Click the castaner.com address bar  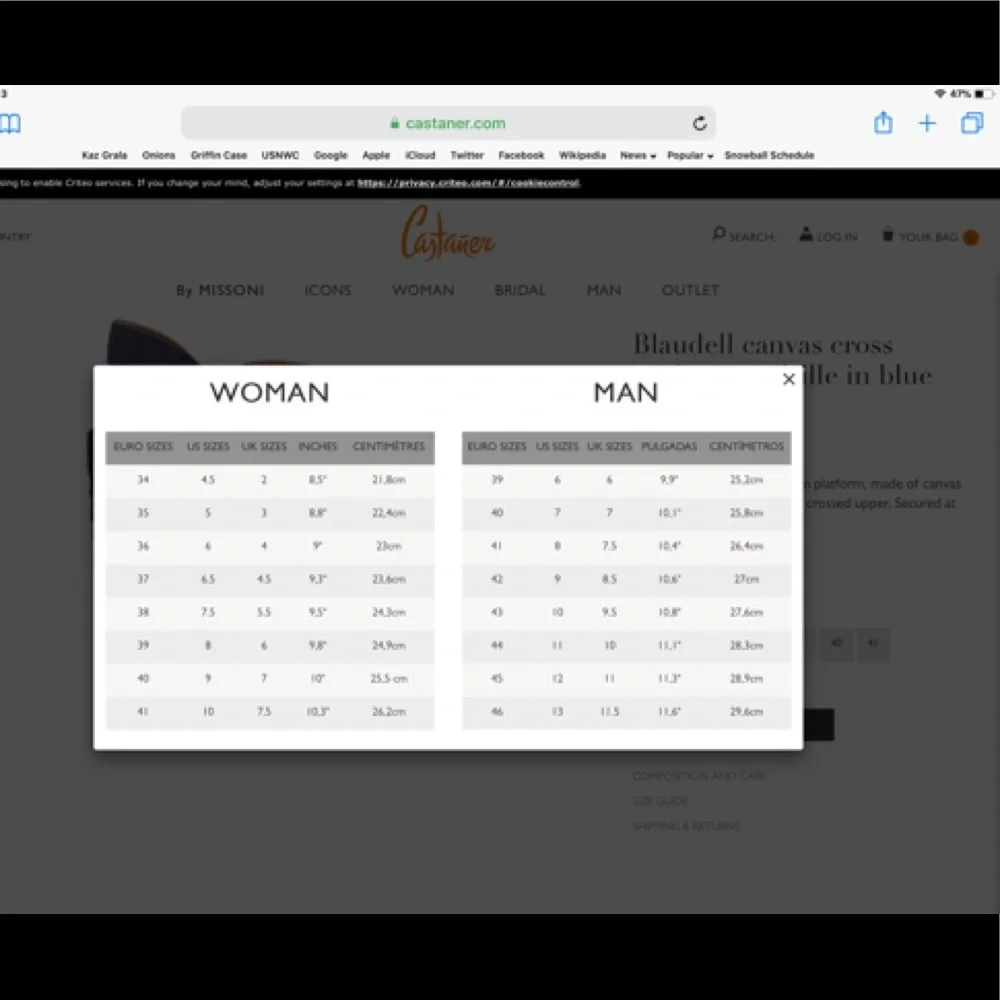pyautogui.click(x=448, y=123)
